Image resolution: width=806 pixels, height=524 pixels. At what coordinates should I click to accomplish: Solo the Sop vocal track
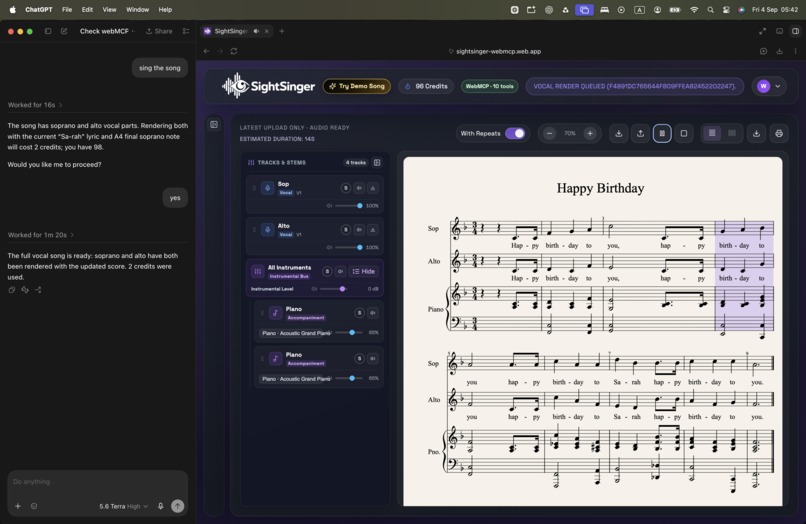coord(345,188)
